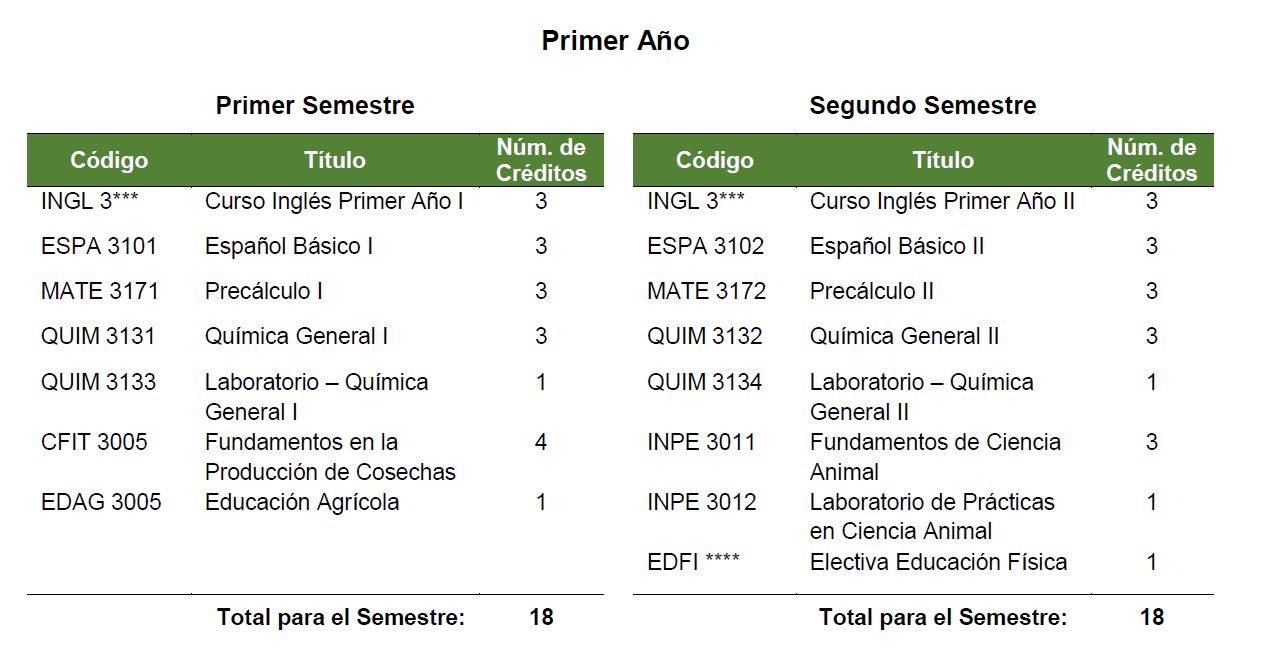The width and height of the screenshot is (1261, 669).
Task: Click the Química General II title
Action: click(904, 336)
